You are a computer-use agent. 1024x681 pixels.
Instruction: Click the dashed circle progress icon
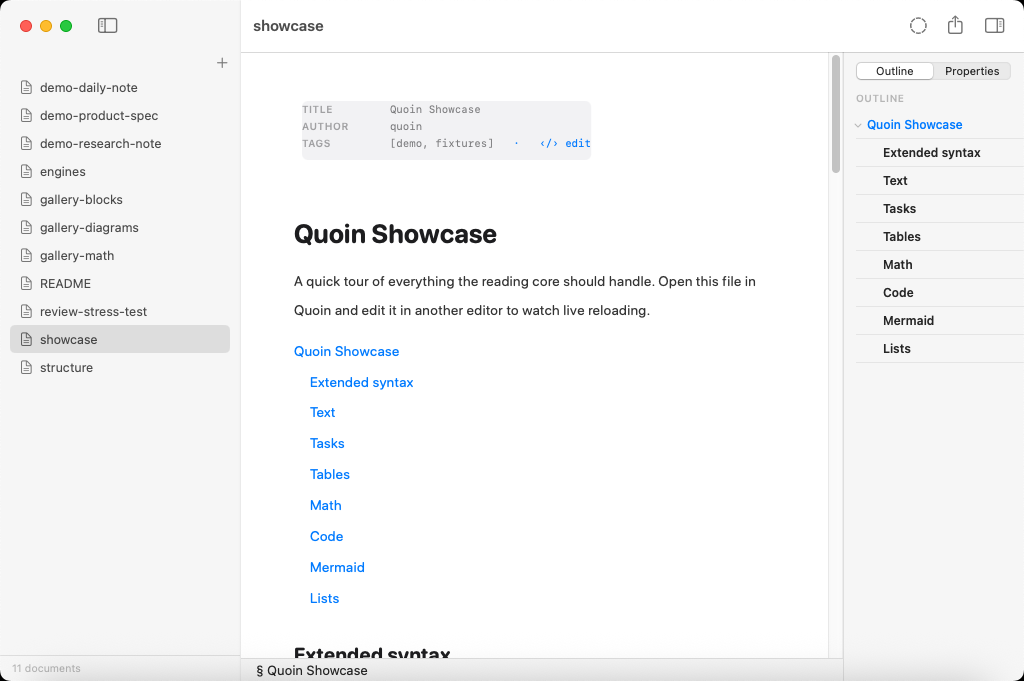(918, 25)
